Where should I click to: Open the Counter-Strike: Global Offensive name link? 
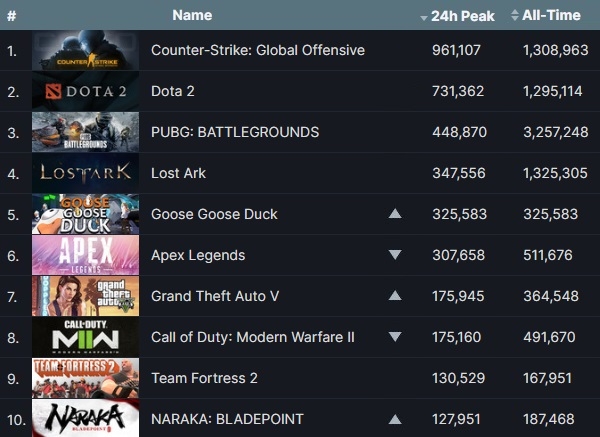258,50
